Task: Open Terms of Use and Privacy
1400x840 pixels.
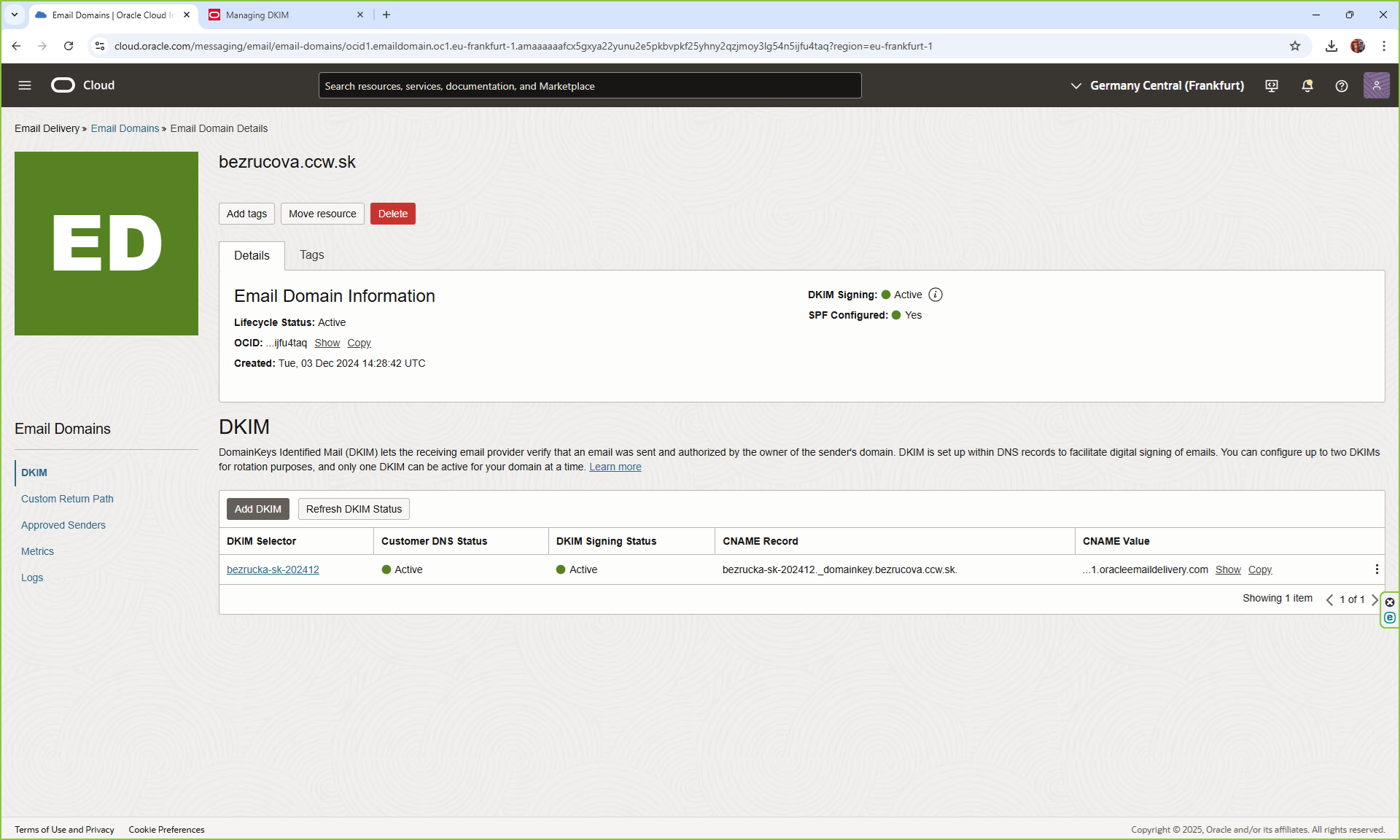Action: click(64, 830)
